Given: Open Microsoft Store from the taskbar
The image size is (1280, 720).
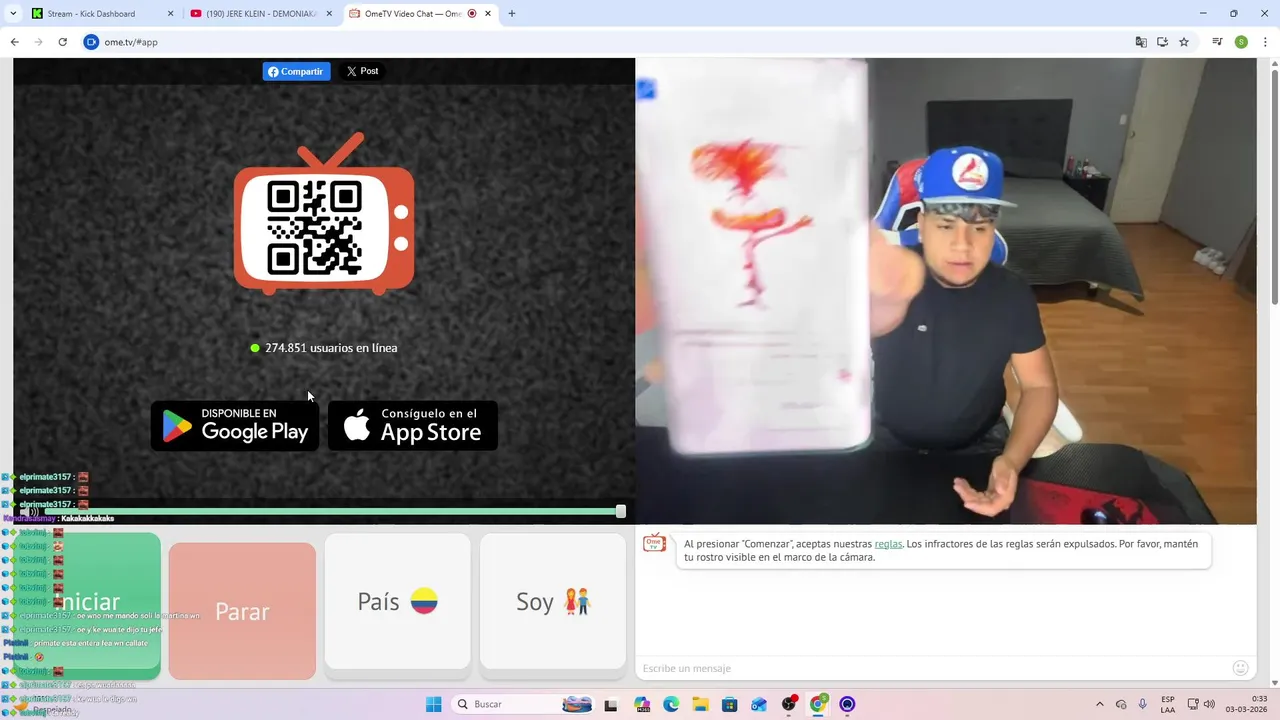Looking at the screenshot, I should click(730, 704).
